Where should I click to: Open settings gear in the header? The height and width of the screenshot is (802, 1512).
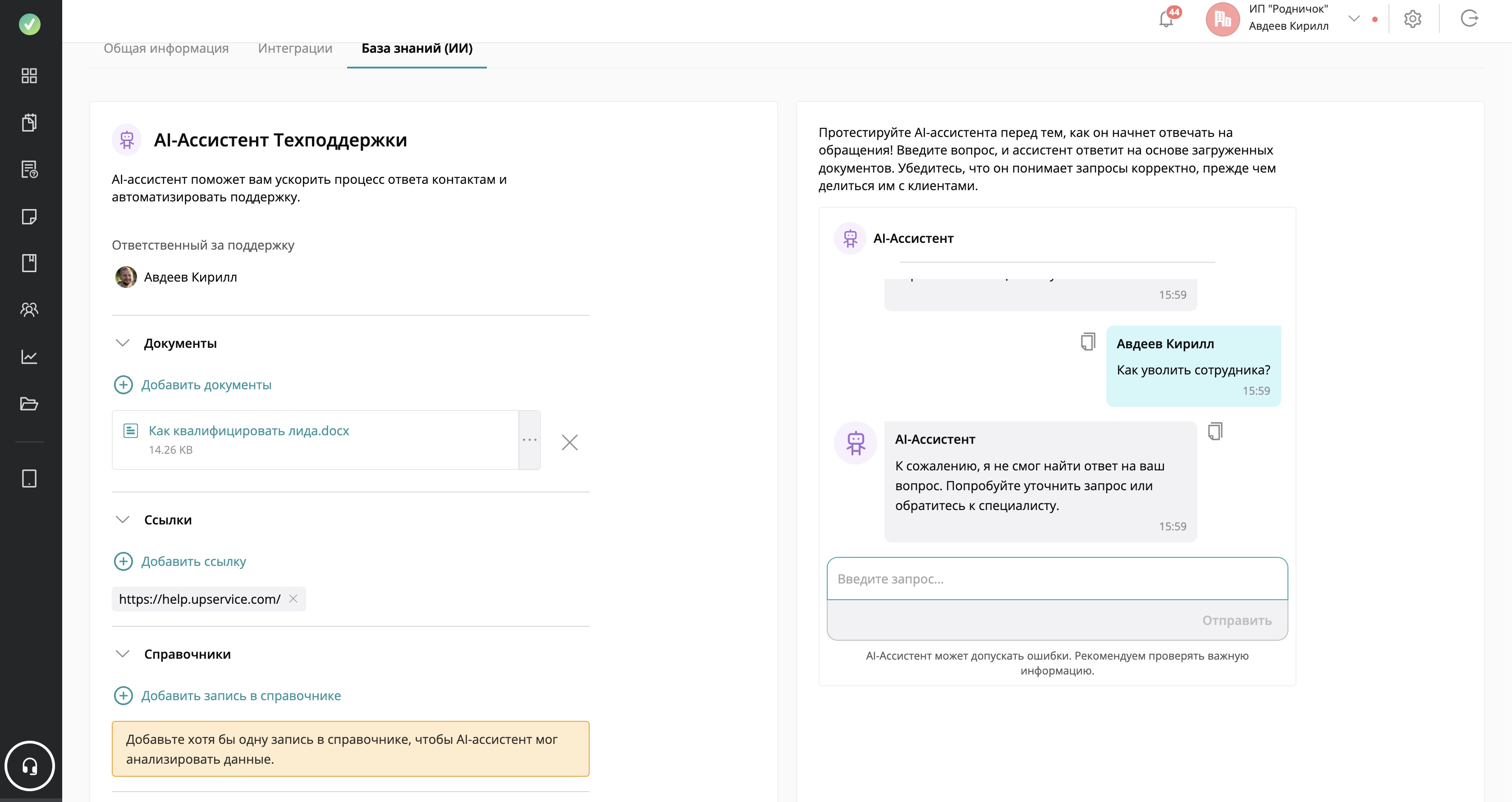tap(1412, 19)
